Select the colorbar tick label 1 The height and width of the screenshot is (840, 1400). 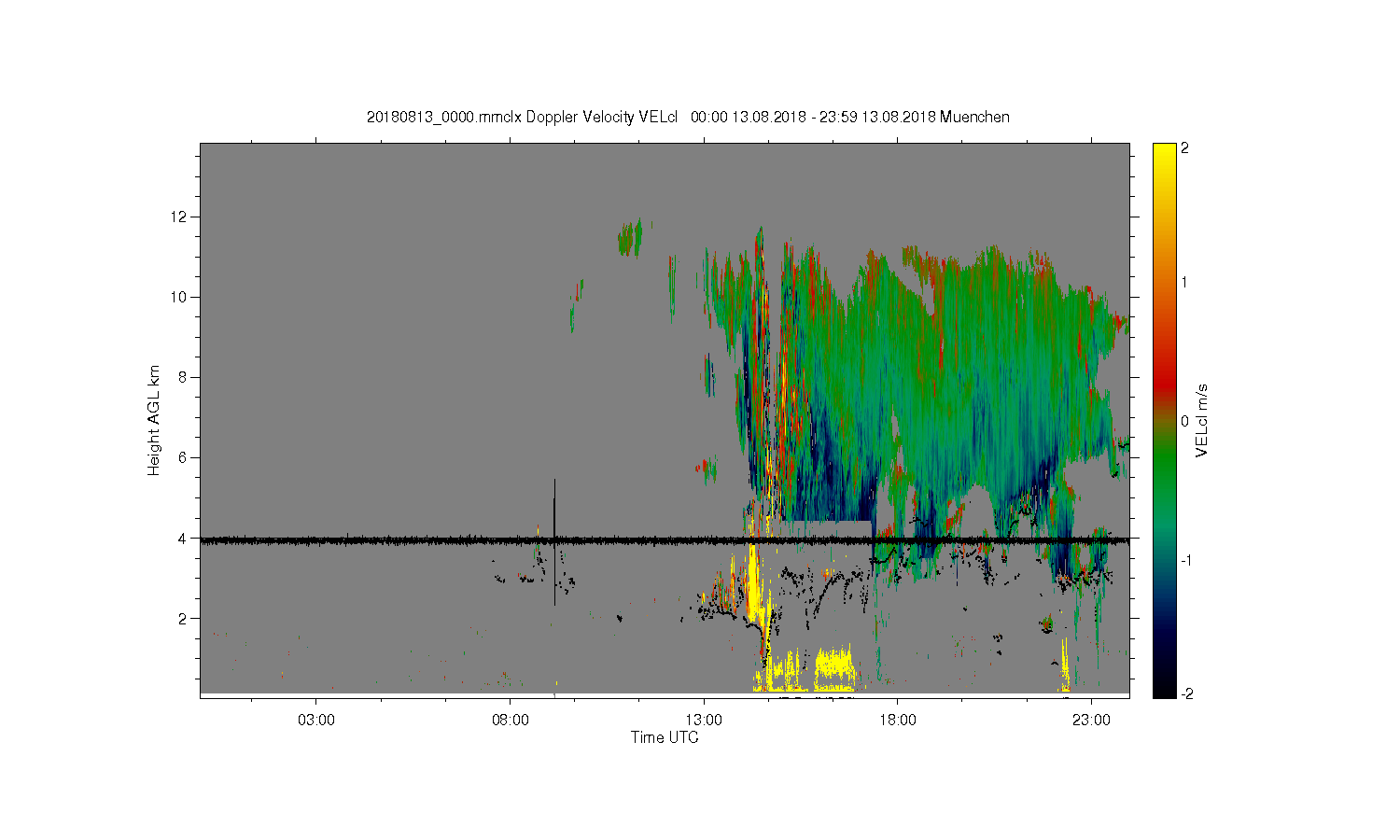[x=1185, y=282]
